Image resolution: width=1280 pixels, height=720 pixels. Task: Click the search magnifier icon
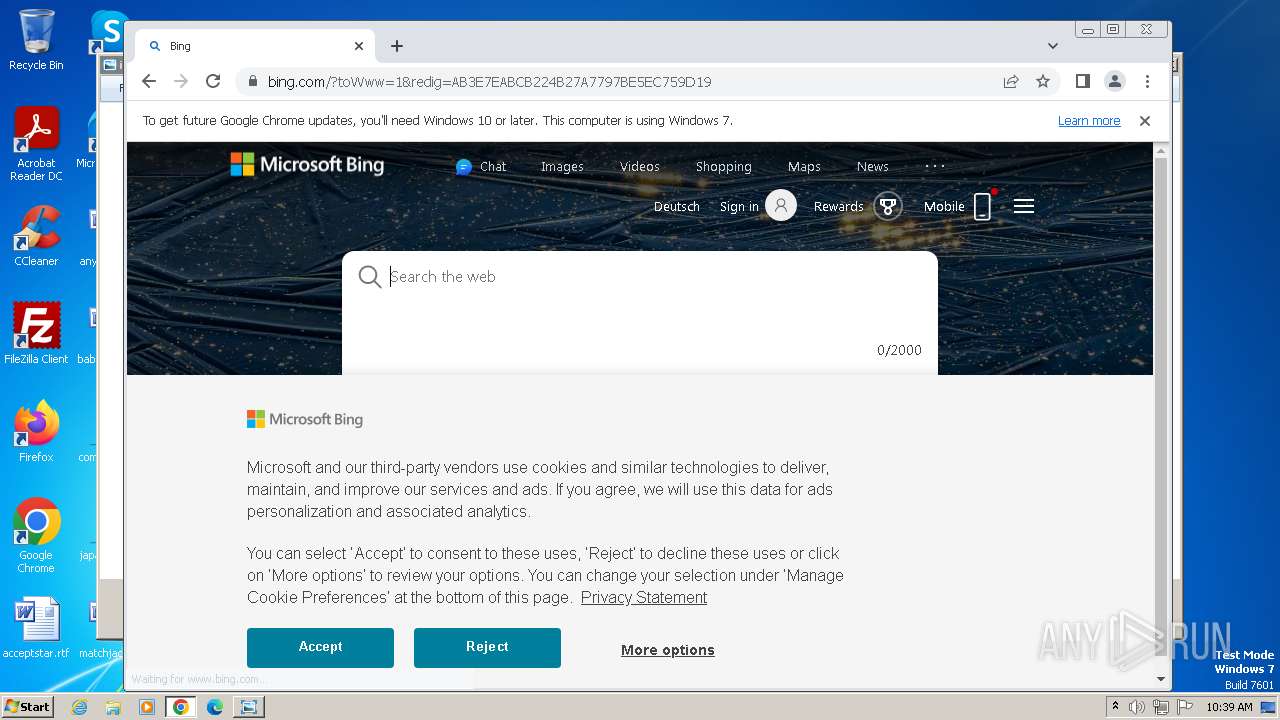[x=370, y=277]
